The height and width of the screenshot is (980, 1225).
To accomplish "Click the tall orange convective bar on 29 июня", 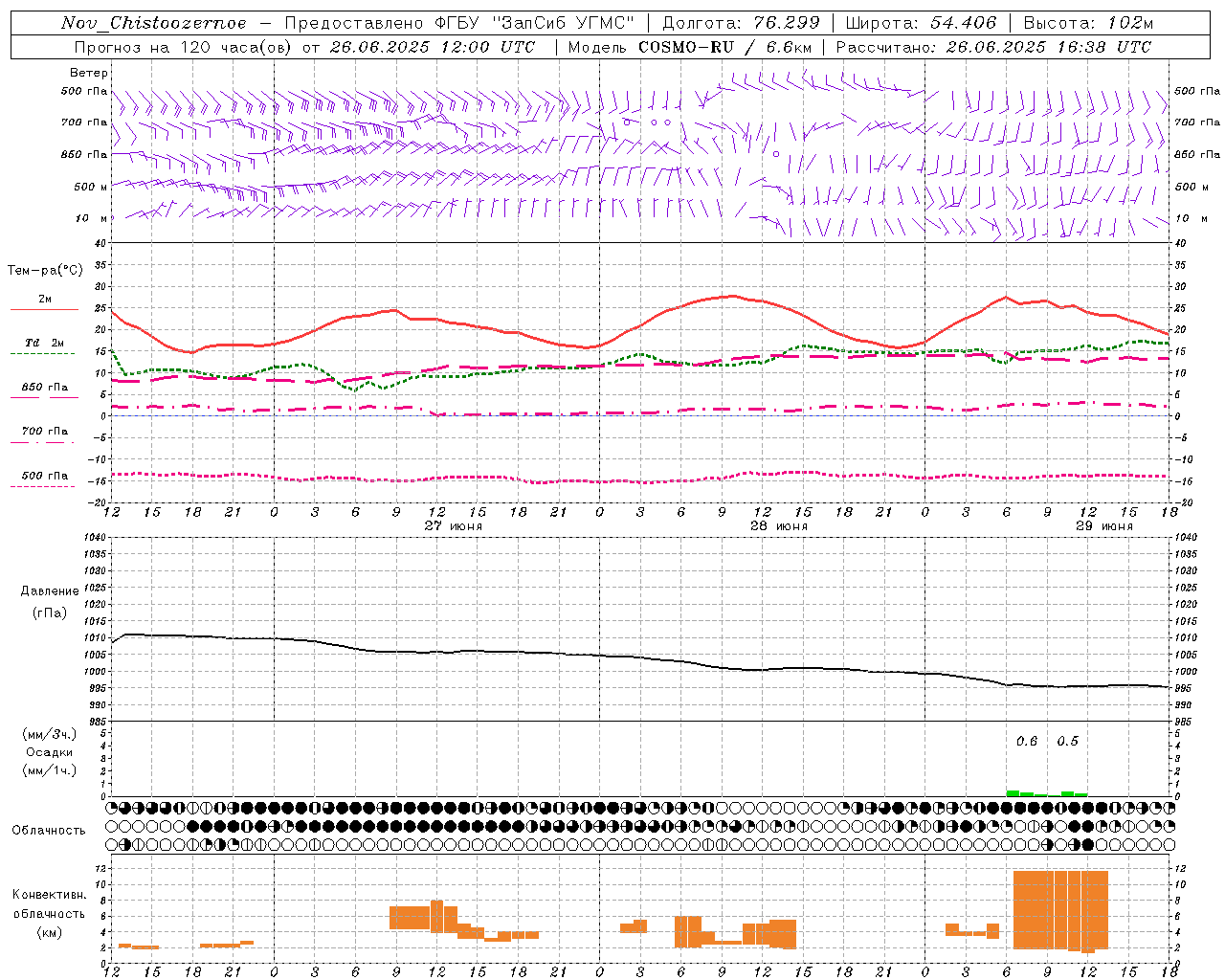I will (1060, 909).
